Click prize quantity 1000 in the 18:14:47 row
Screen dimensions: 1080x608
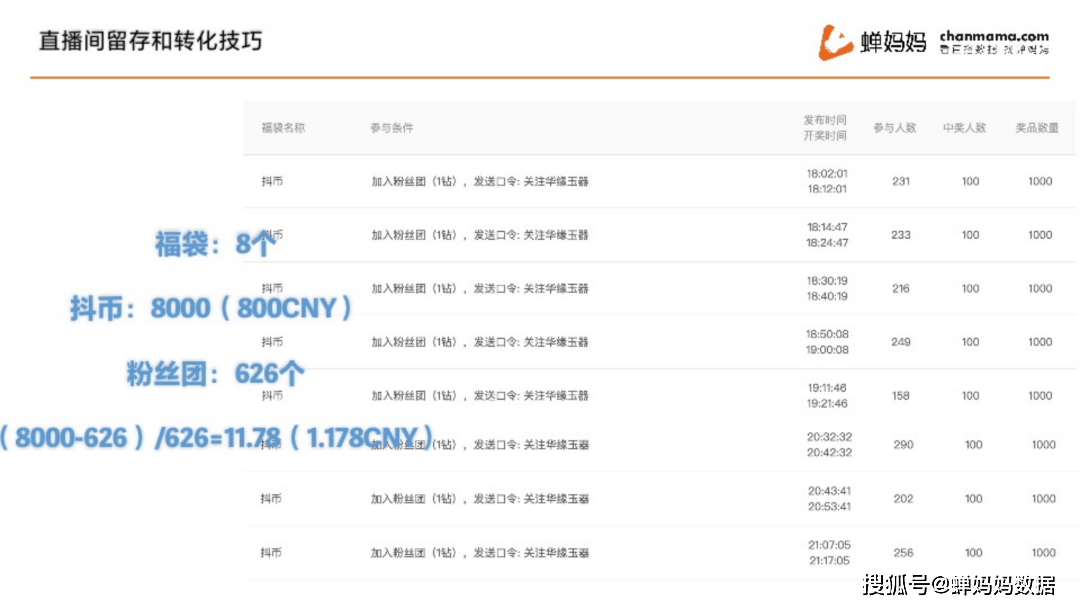pos(1040,235)
